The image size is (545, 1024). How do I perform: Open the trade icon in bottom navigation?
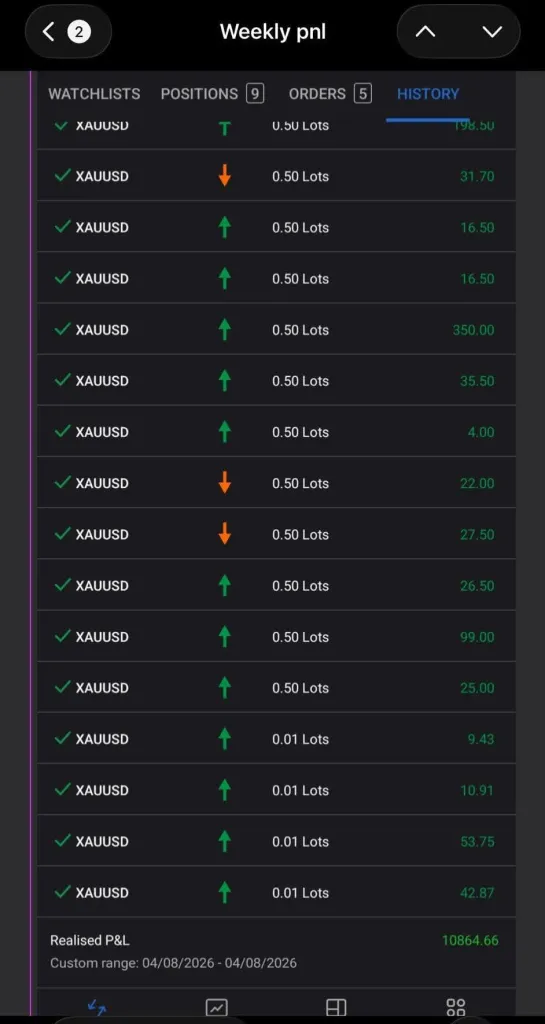[97, 1008]
